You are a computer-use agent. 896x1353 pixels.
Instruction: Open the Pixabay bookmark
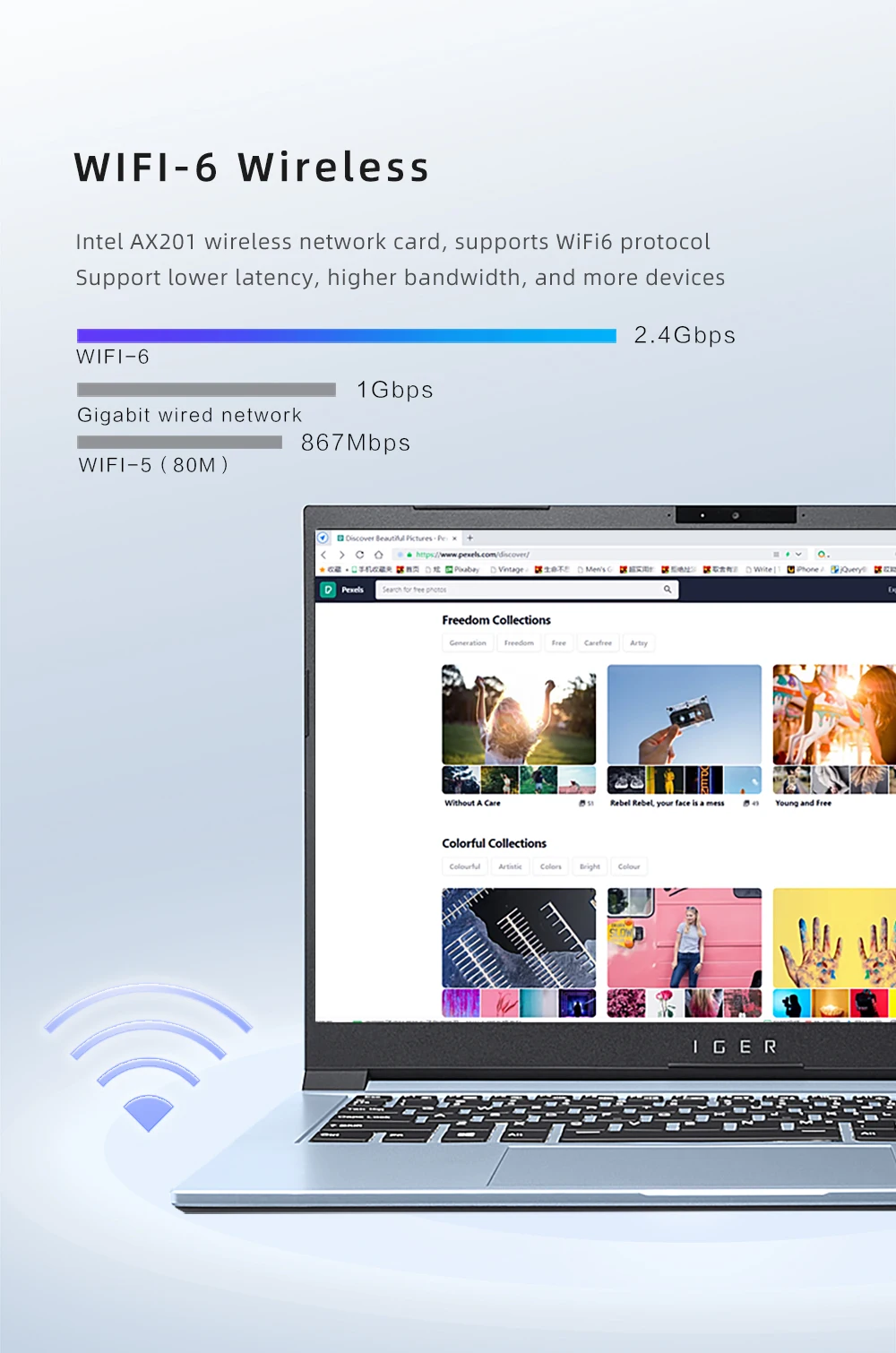pyautogui.click(x=462, y=569)
